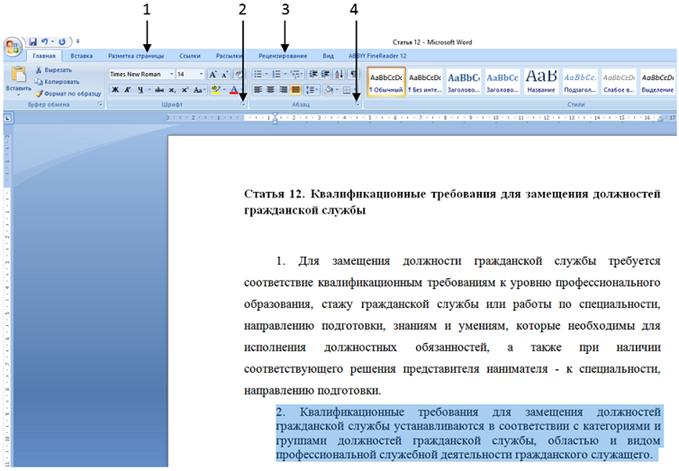Open the Рецензирование tab

283,56
